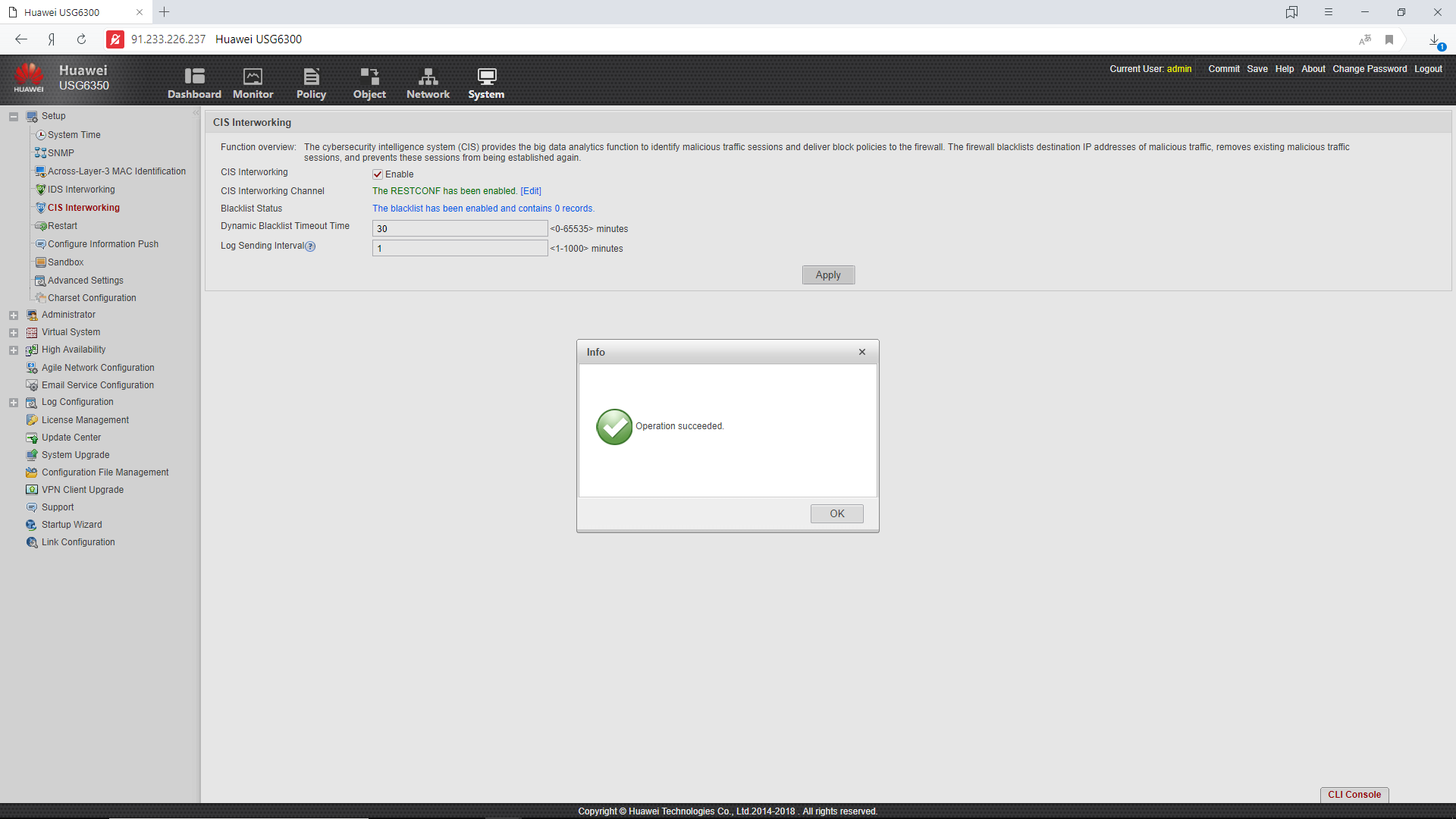Click the Dynamic Blacklist Timeout Time field
Image resolution: width=1456 pixels, height=819 pixels.
(x=460, y=228)
